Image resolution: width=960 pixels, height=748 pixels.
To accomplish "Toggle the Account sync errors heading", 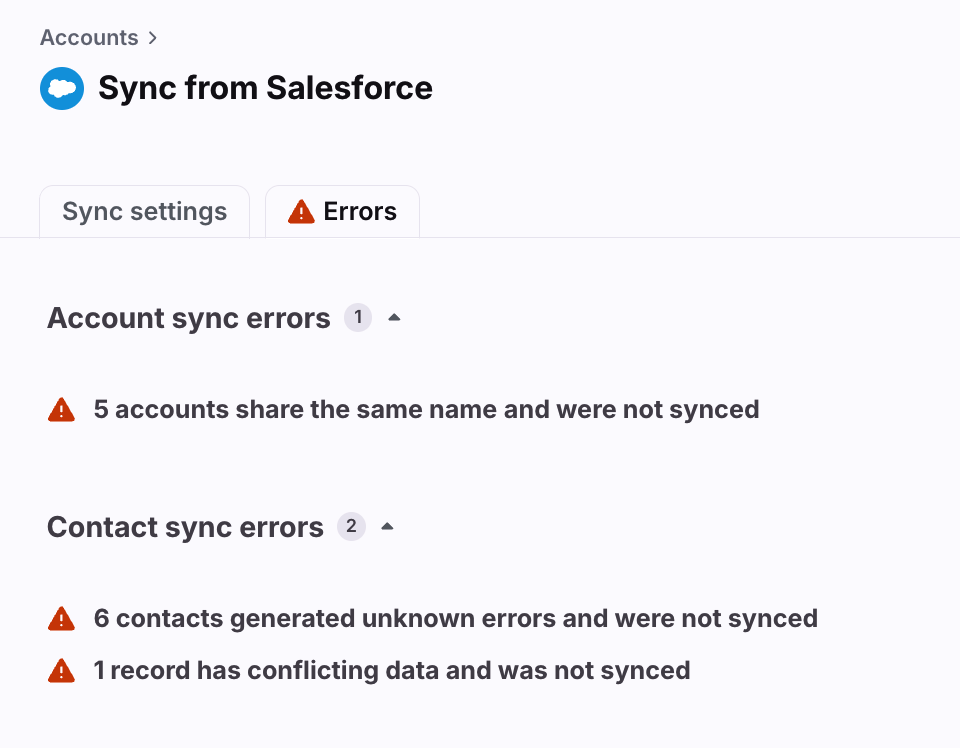I will [189, 318].
